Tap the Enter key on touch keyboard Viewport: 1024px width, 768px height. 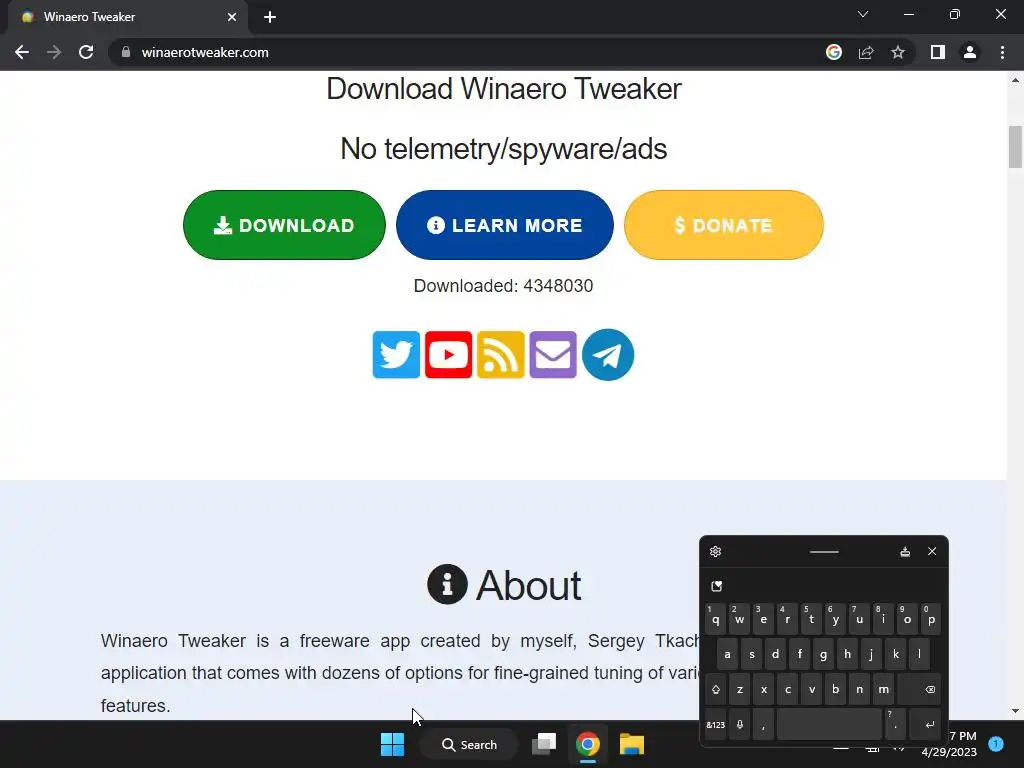(925, 724)
